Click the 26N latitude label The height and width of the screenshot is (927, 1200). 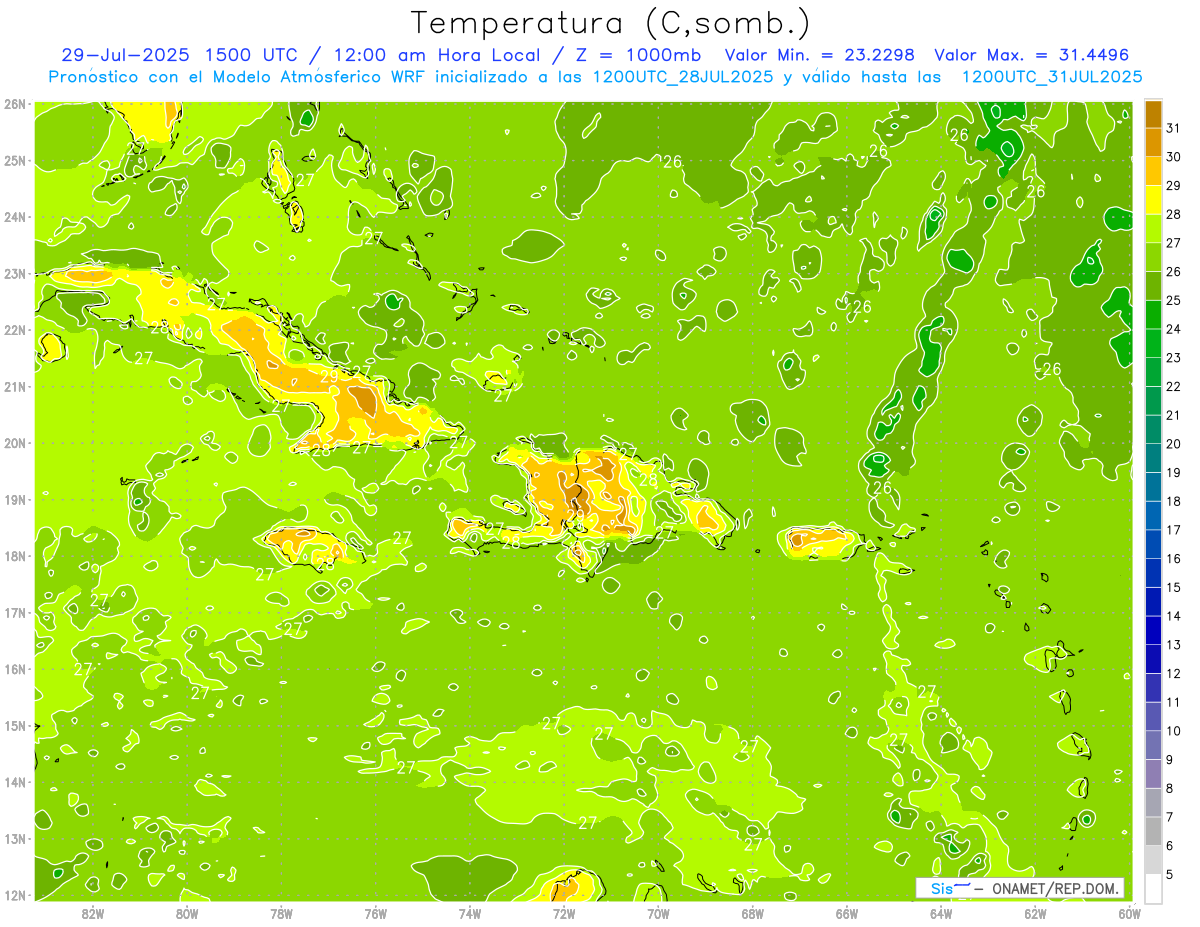(x=14, y=104)
